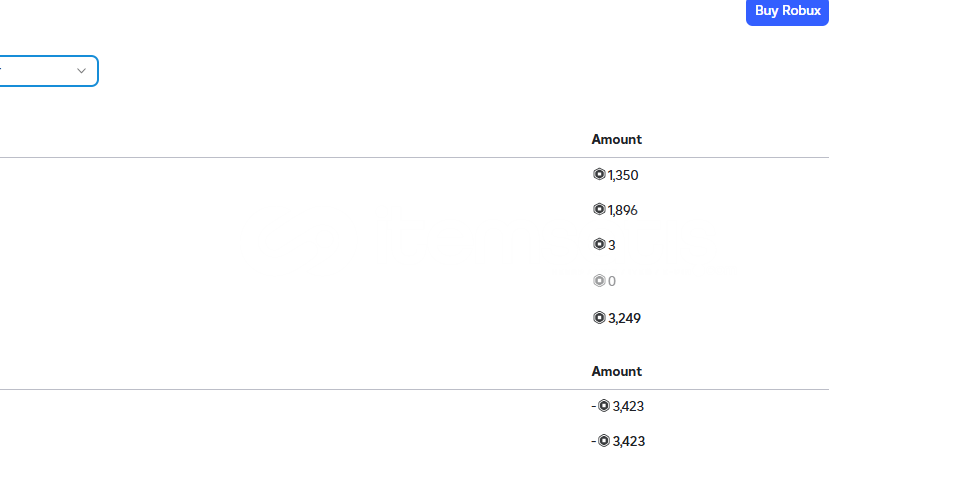Select the lower Amount column header

coord(616,372)
